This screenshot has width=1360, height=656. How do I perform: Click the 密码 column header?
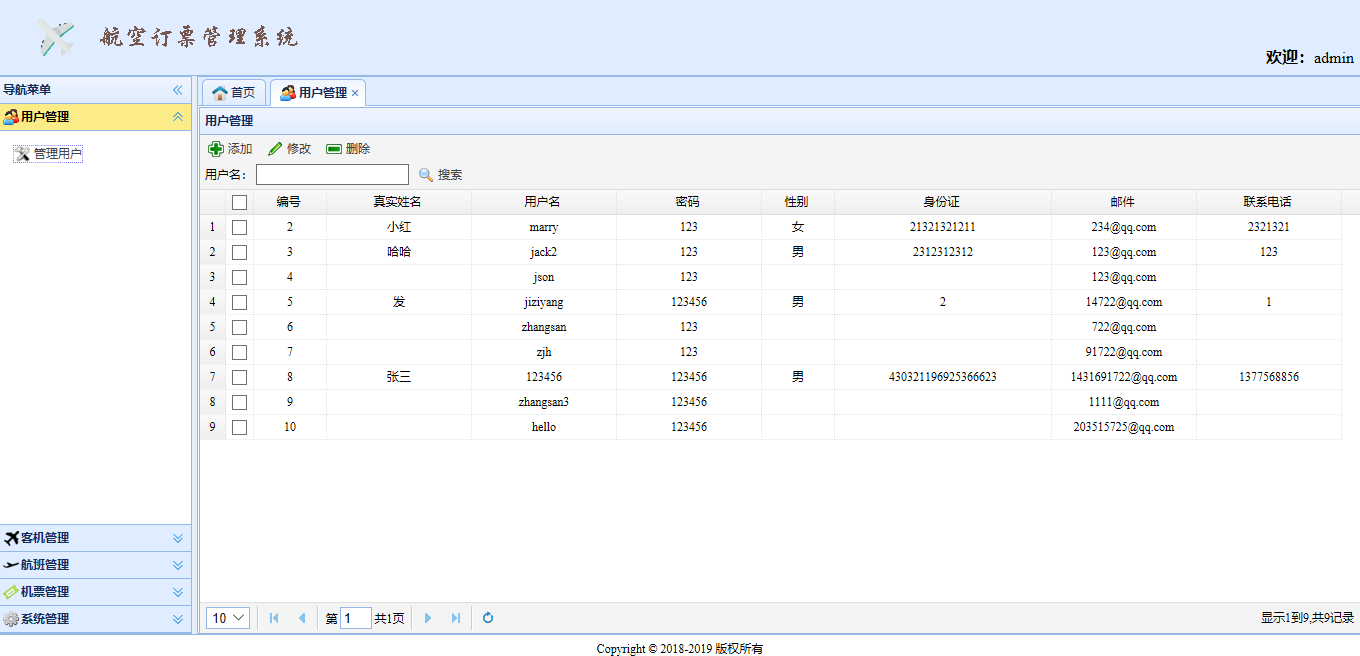[x=688, y=202]
